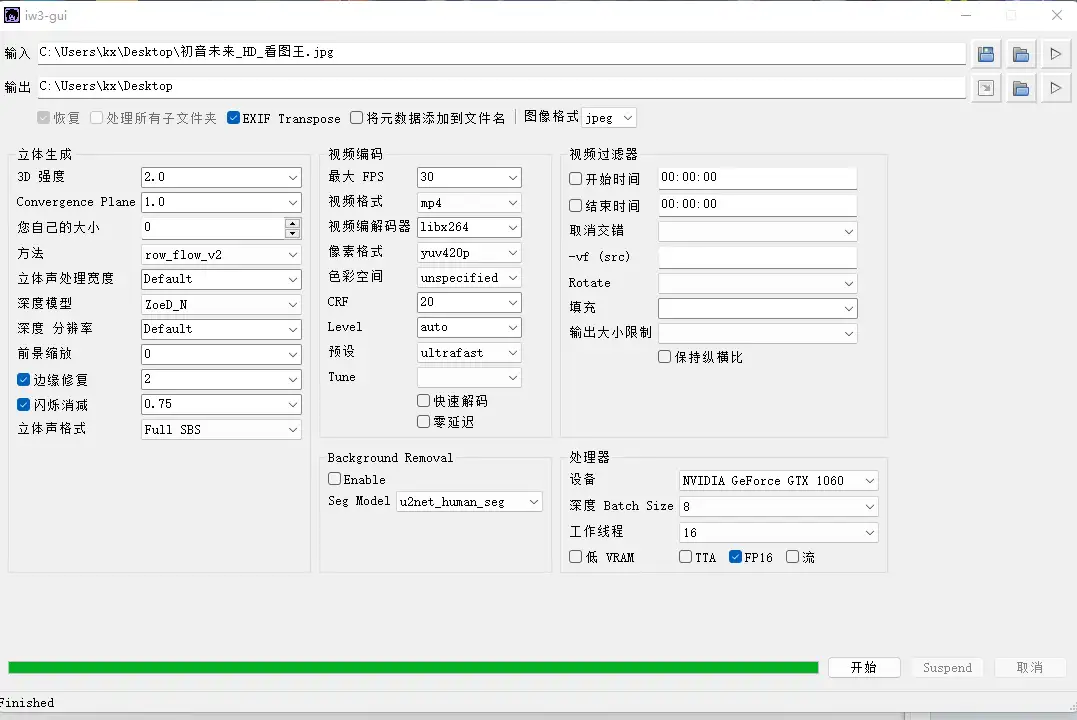The height and width of the screenshot is (720, 1077).
Task: Click the 结束时间 time field
Action: pyautogui.click(x=758, y=205)
